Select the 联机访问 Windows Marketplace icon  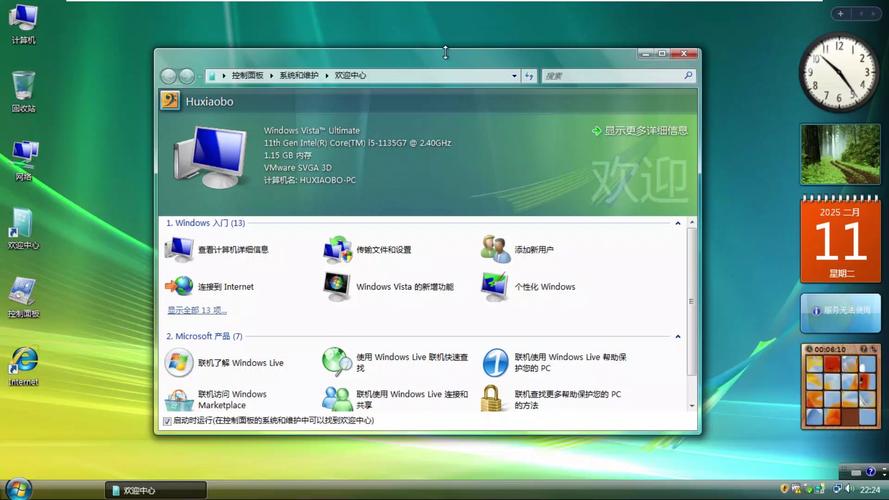[179, 399]
